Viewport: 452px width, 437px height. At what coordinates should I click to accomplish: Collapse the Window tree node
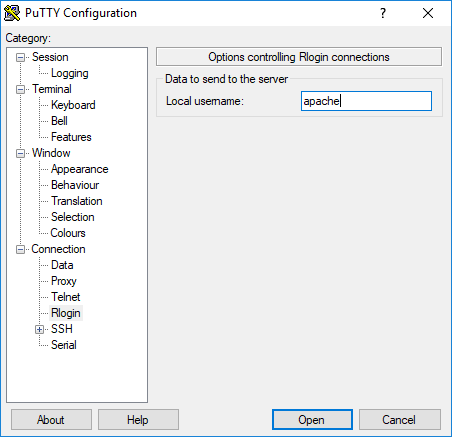click(20, 154)
